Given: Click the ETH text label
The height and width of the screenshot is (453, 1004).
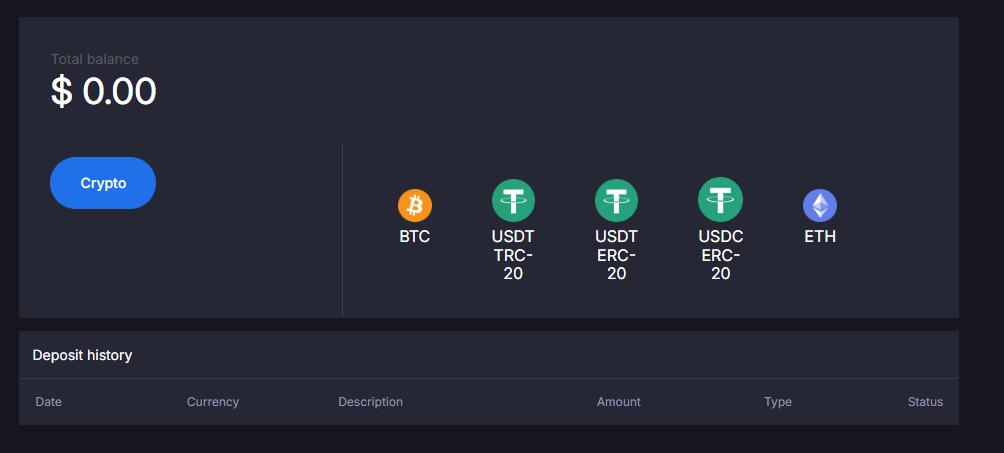Looking at the screenshot, I should (820, 237).
